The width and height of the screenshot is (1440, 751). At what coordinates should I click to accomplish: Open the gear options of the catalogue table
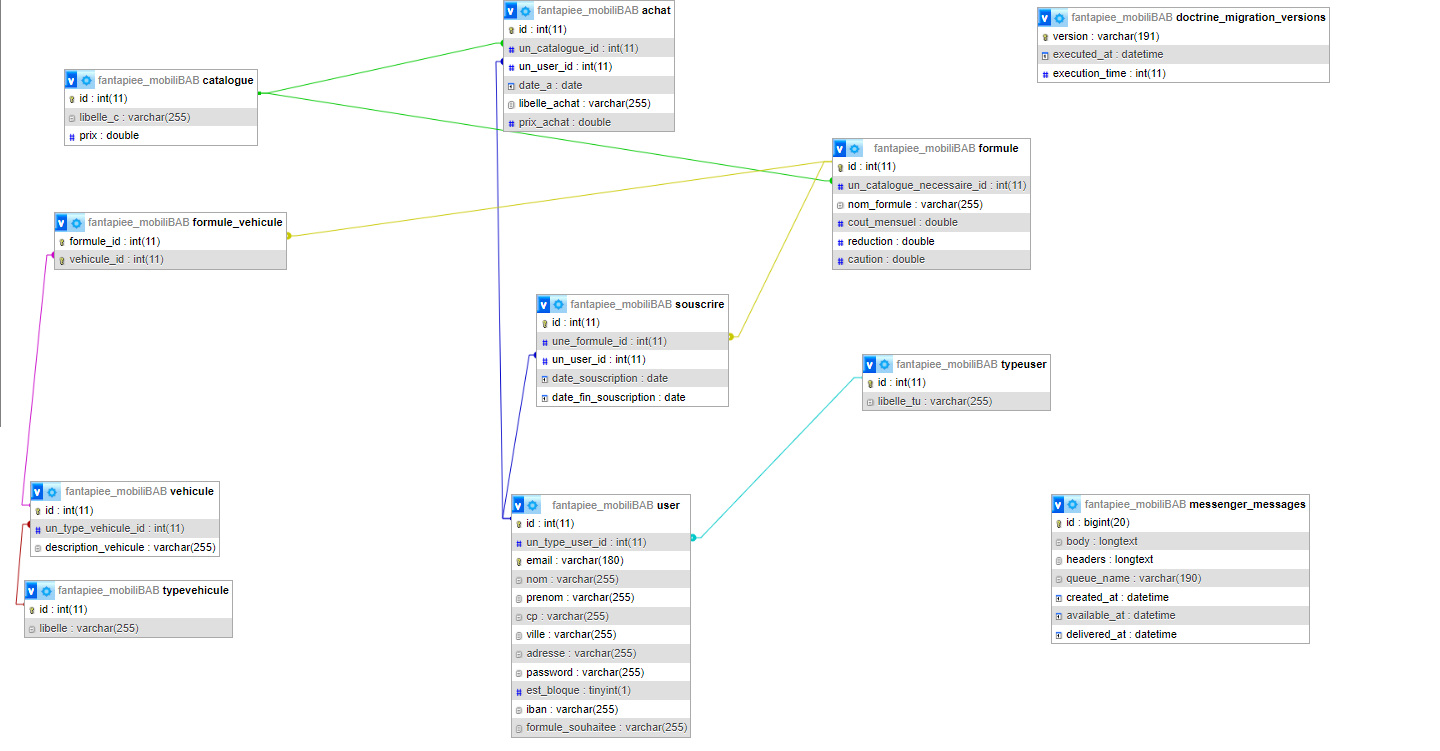pos(87,80)
